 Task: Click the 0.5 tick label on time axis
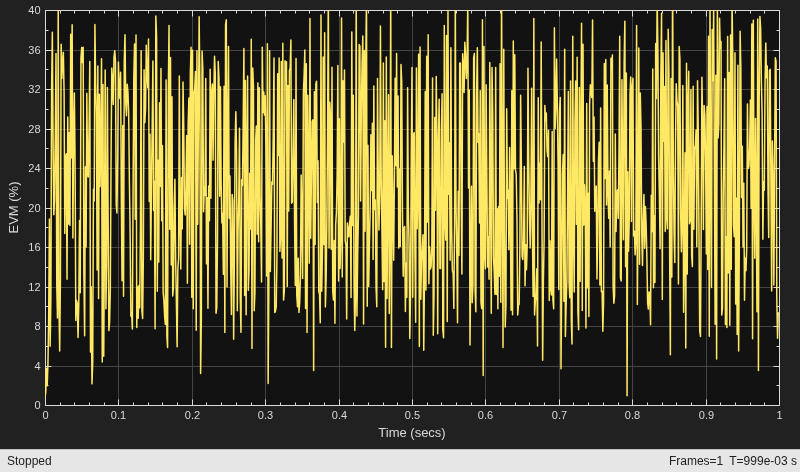pos(412,415)
